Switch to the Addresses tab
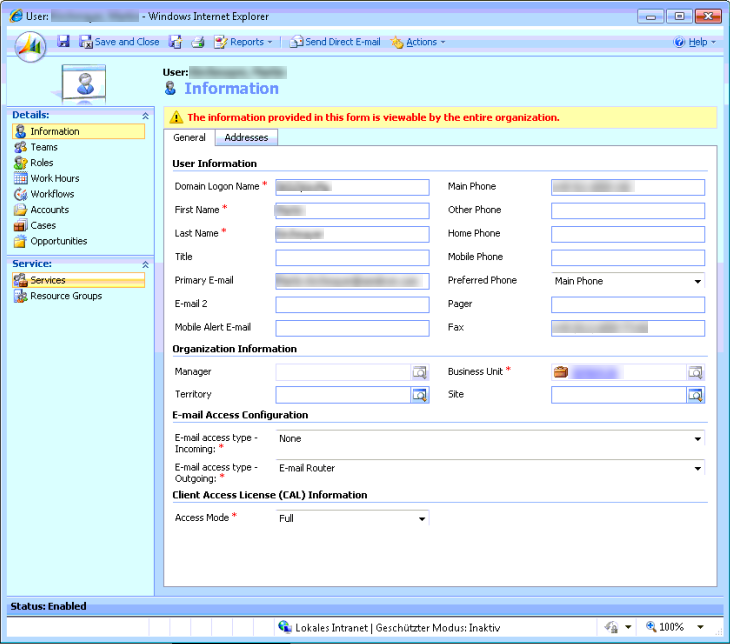Viewport: 730px width, 644px height. click(x=245, y=138)
